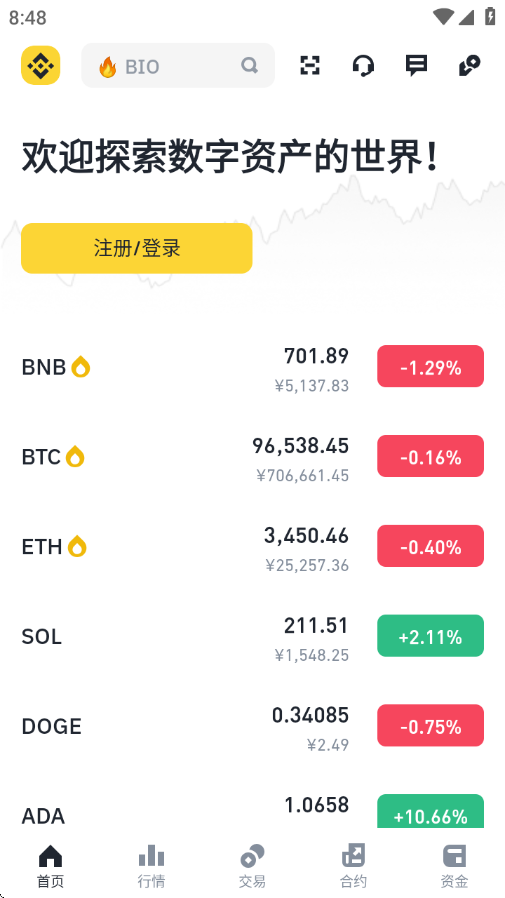Screen dimensions: 505x898
Task: Switch to the 交易 trade tab
Action: [x=252, y=866]
